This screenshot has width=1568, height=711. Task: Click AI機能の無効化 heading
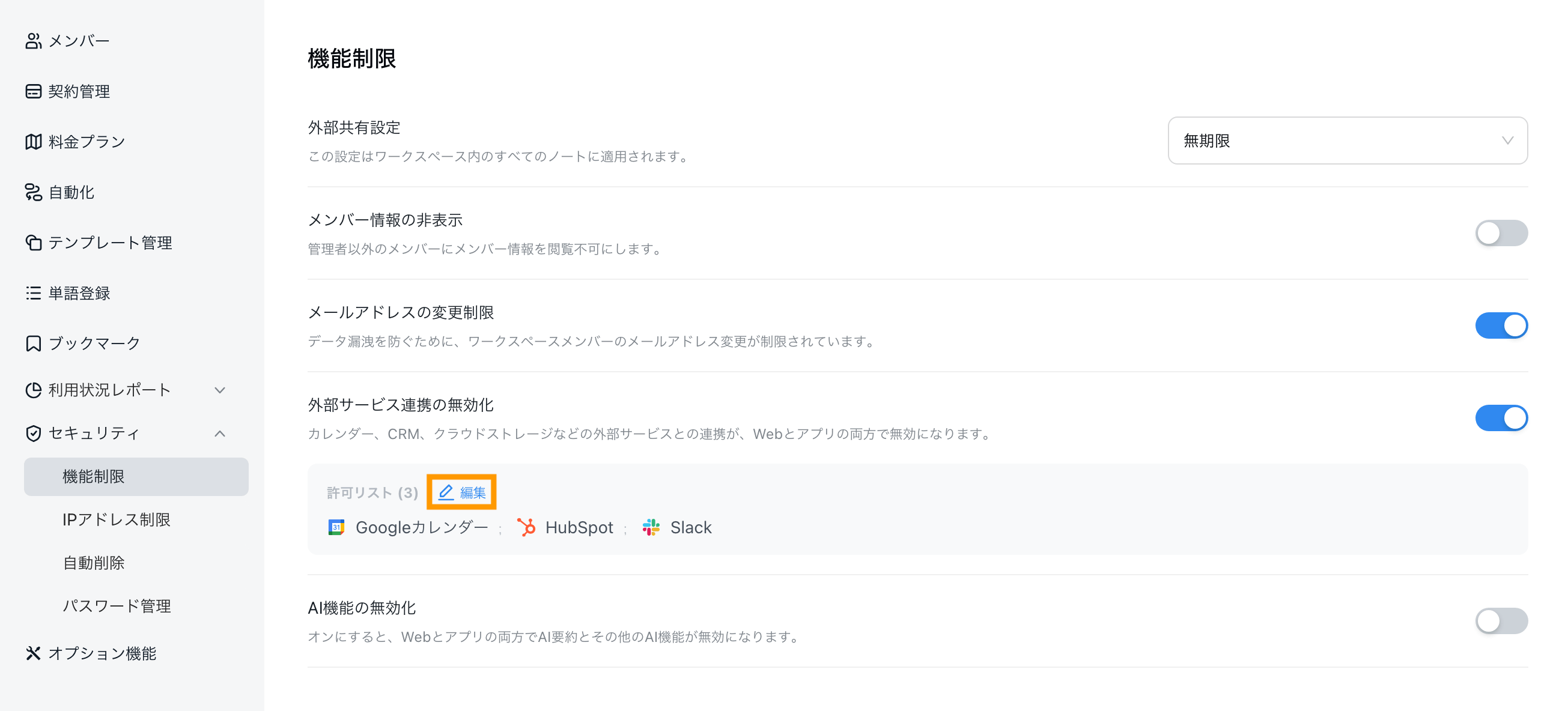coord(362,608)
